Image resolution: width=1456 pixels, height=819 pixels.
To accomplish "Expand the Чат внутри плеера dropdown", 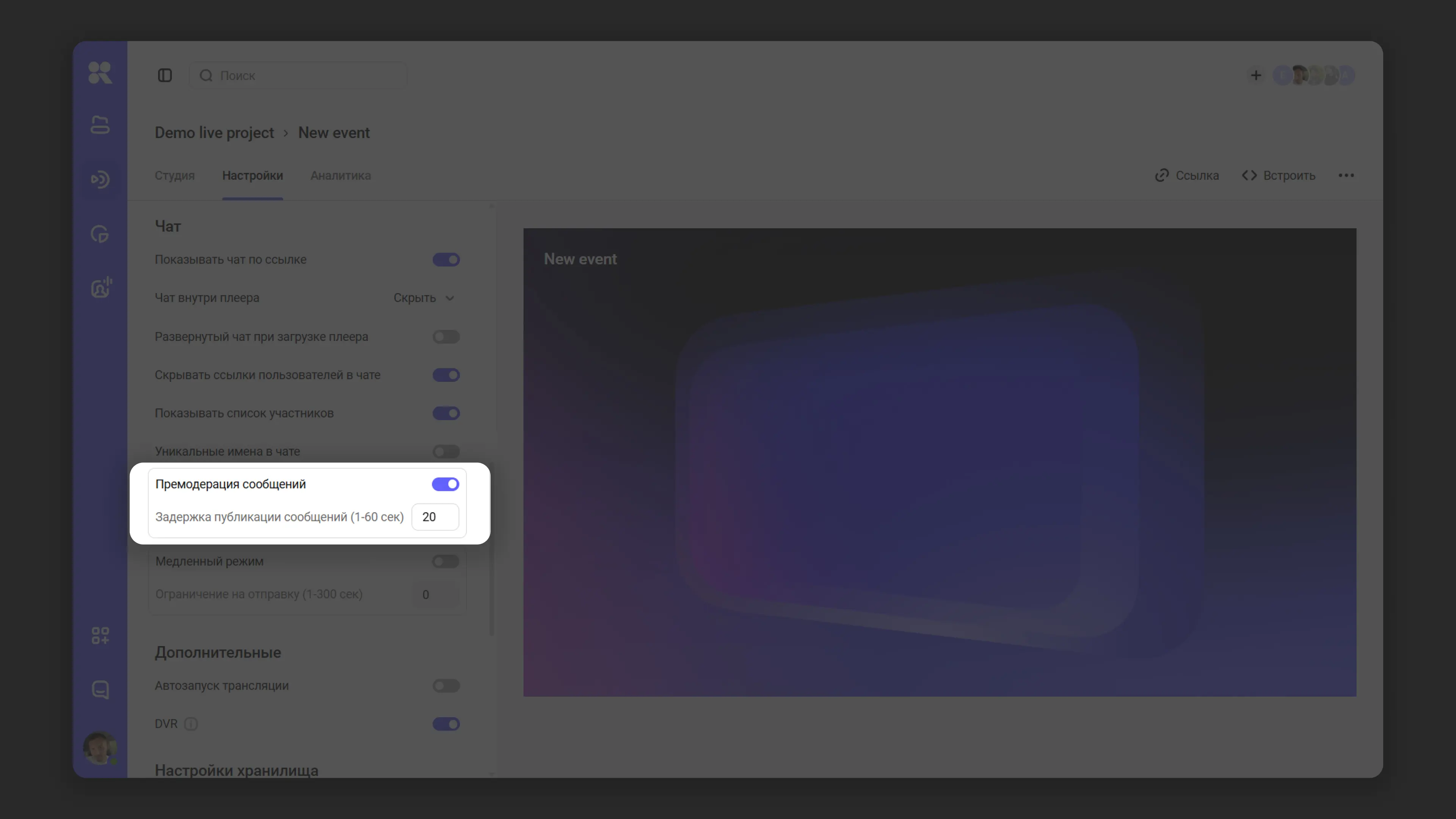I will click(424, 298).
